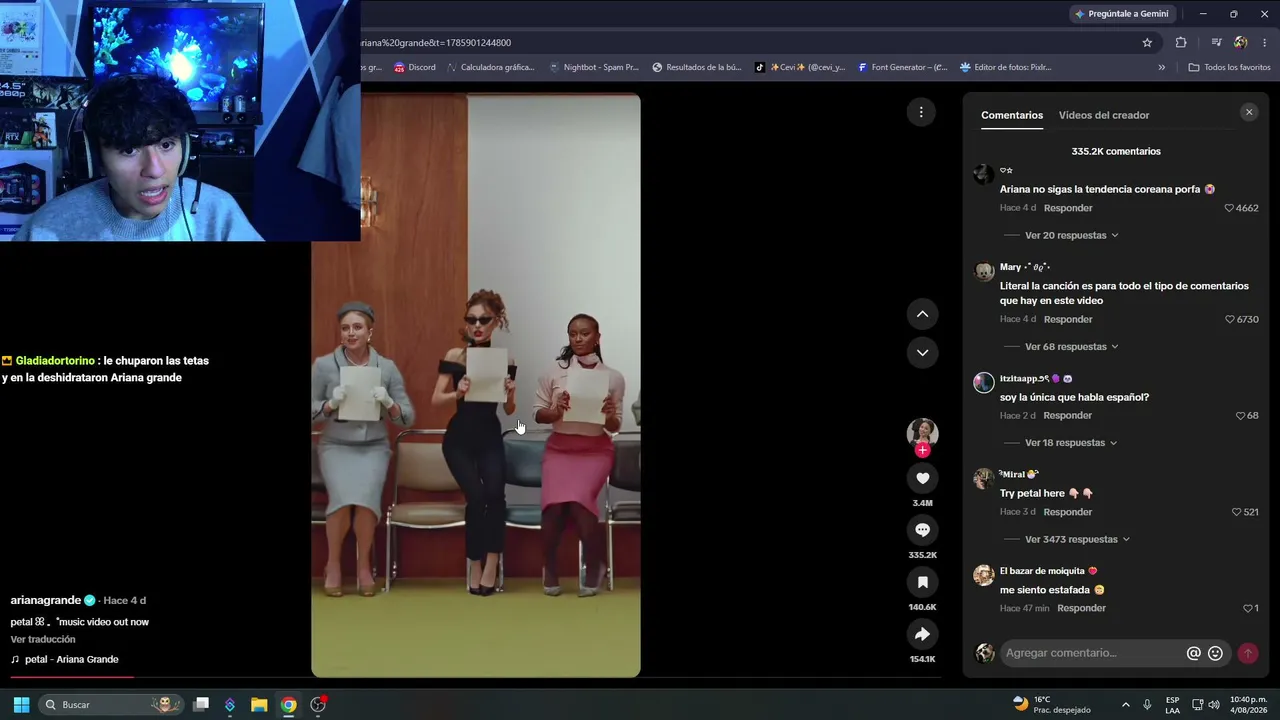Viewport: 1280px width, 720px height.
Task: Open the 'Nightbot - Spam Pr...' bookmark
Action: [595, 67]
